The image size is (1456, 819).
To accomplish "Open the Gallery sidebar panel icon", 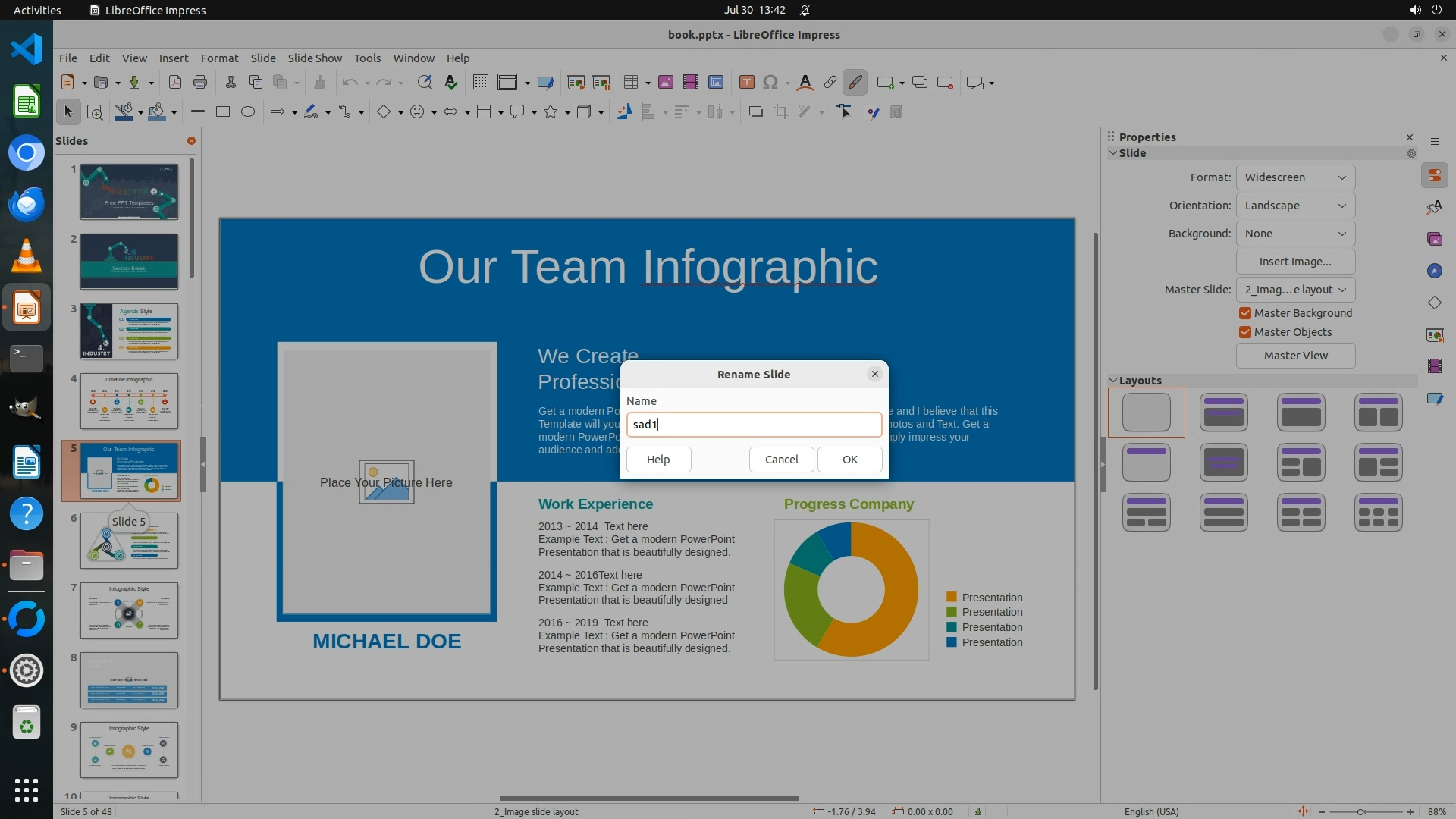I will click(1434, 239).
